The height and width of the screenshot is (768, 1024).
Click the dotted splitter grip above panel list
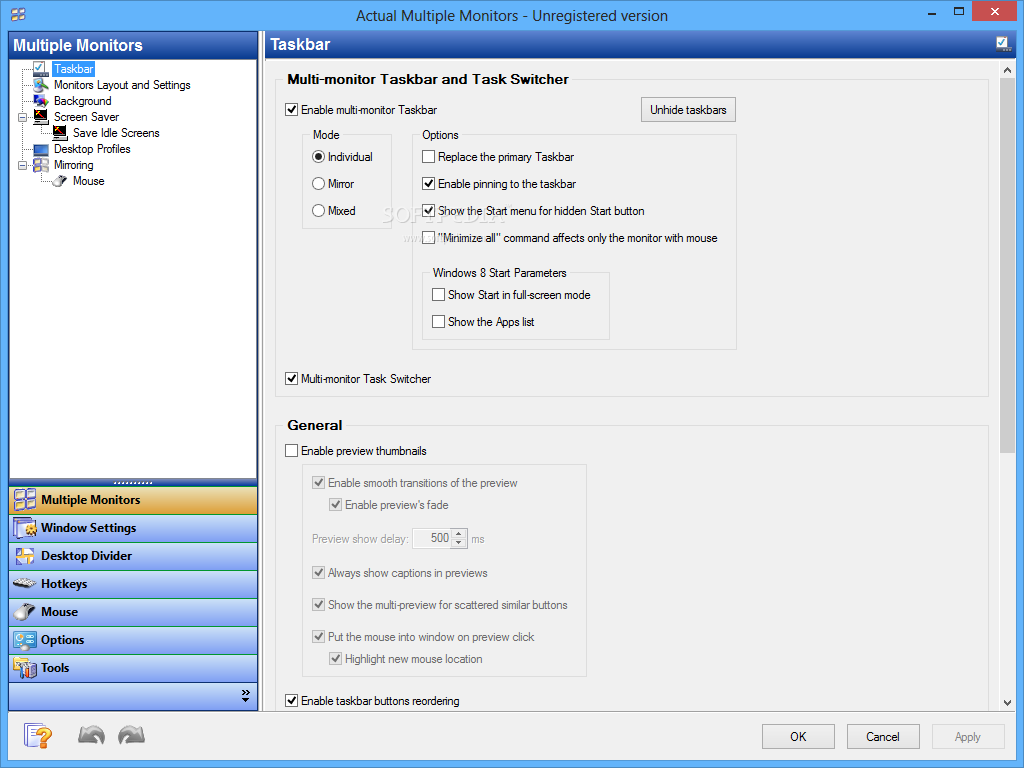133,483
